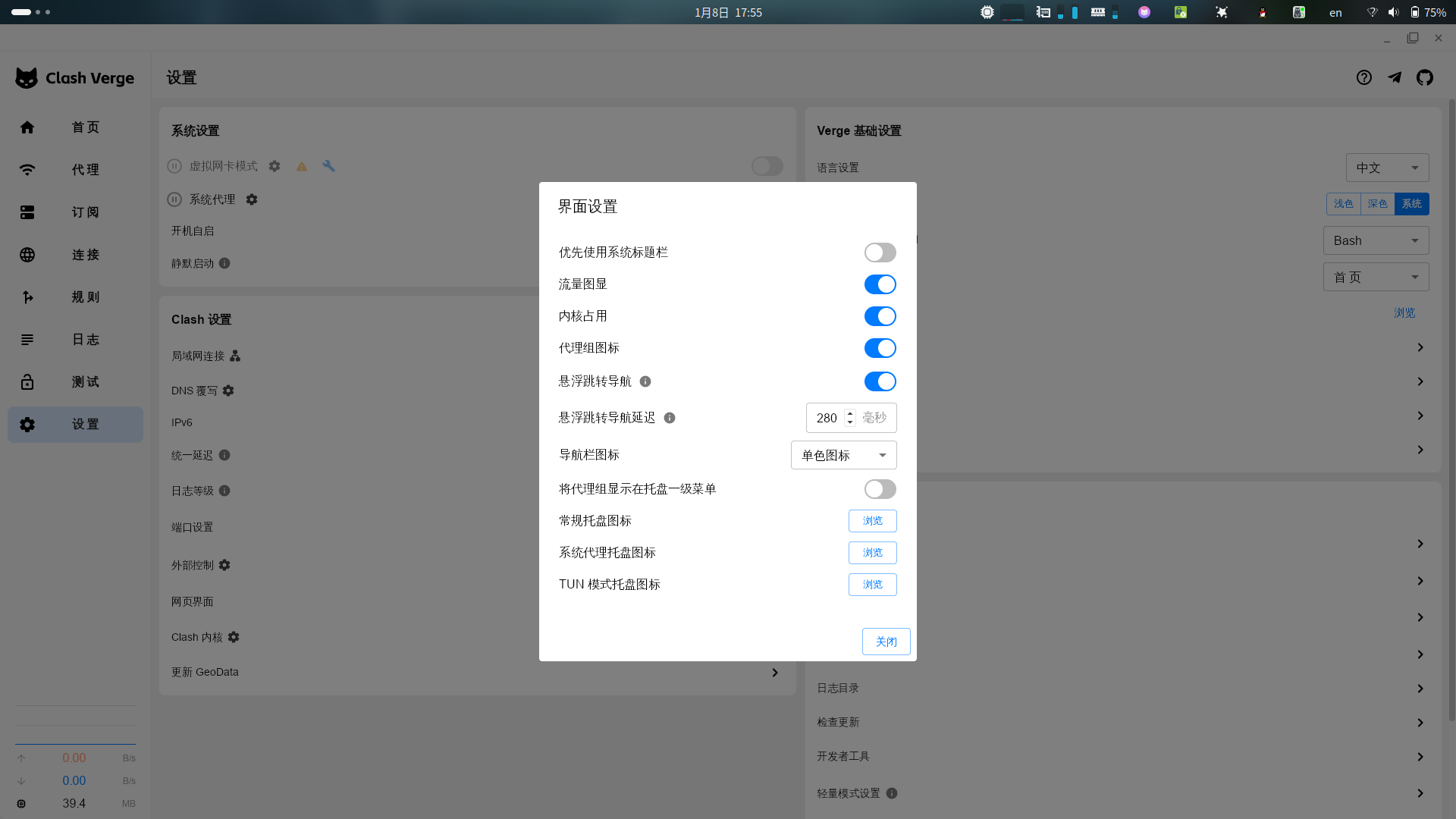Toggle 将代理组显示在托盘一级菜单 switch
Screen dimensions: 1456x819
[880, 489]
